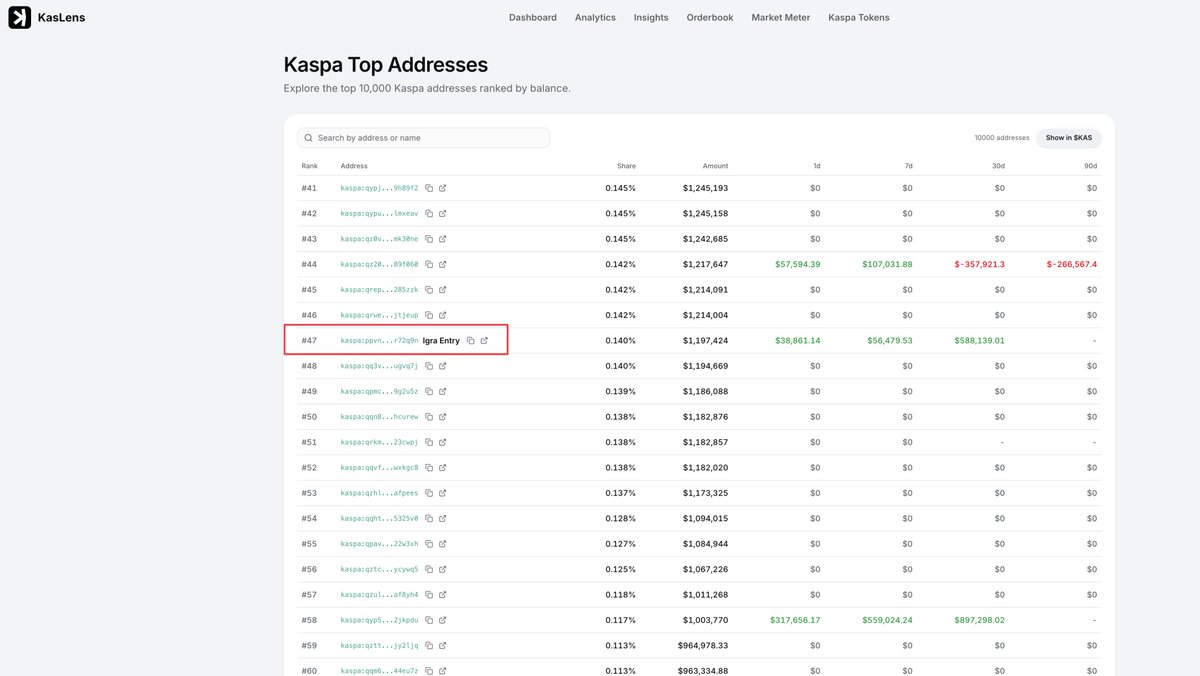Click the 10000 addresses count label
This screenshot has width=1200, height=676.
[x=1002, y=138]
